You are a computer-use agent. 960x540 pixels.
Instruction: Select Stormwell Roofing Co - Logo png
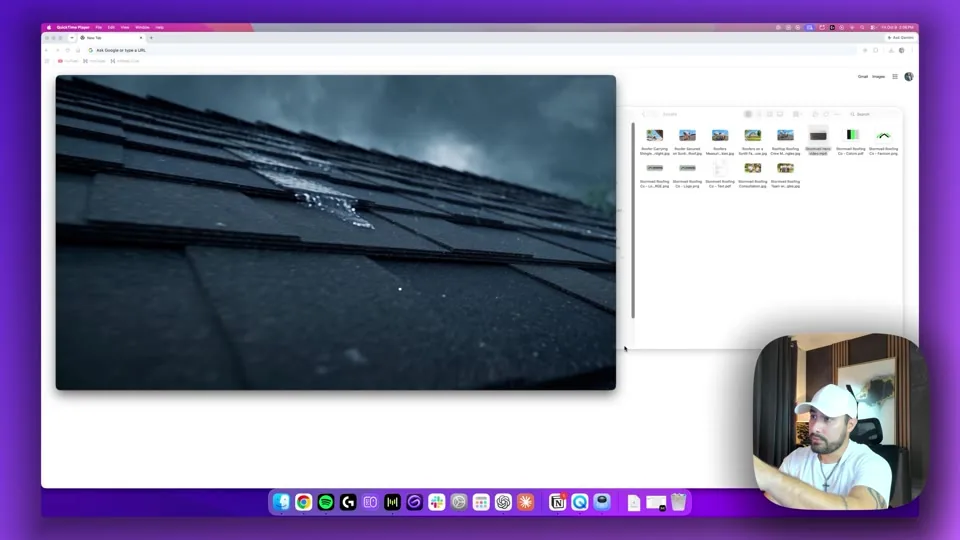coord(687,174)
